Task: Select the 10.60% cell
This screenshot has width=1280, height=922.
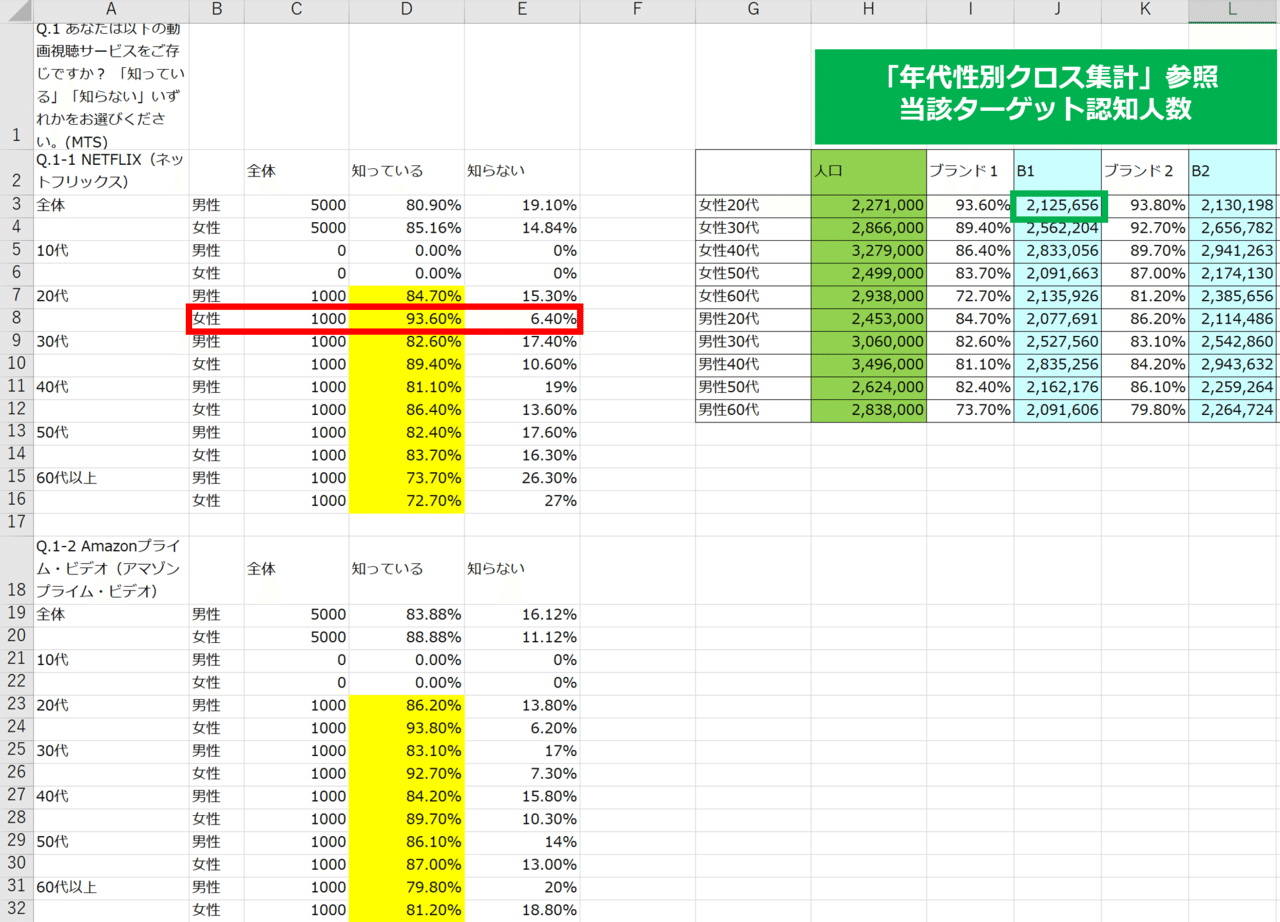Action: (x=522, y=364)
